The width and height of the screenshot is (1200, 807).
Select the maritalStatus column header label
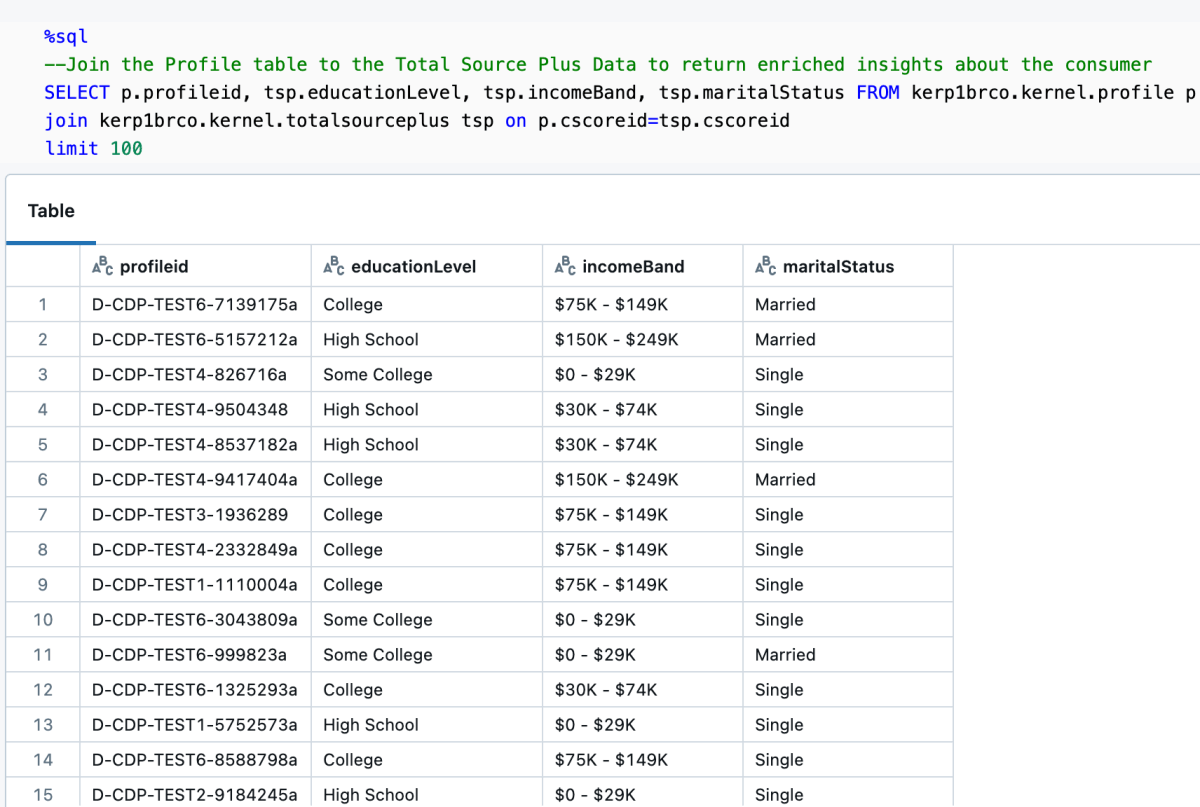tap(838, 267)
